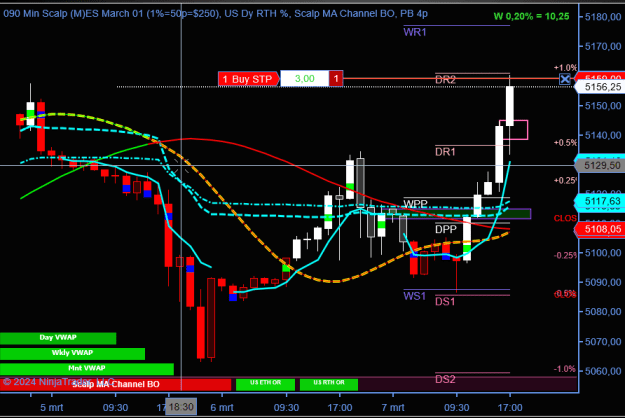Click the '6 mrt' date label
This screenshot has width=625, height=418.
222,408
